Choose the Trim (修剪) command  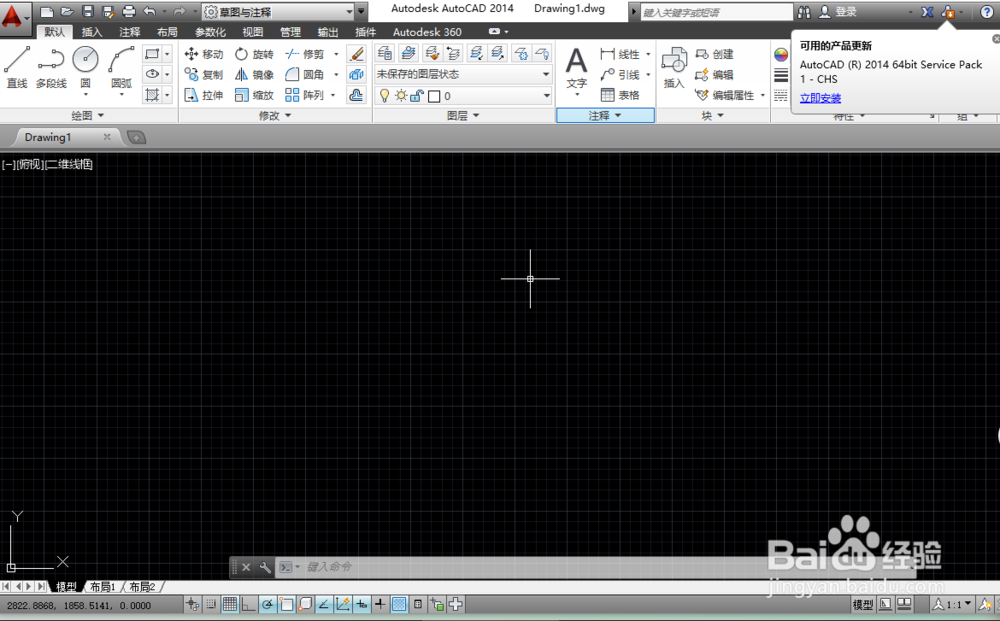(305, 54)
